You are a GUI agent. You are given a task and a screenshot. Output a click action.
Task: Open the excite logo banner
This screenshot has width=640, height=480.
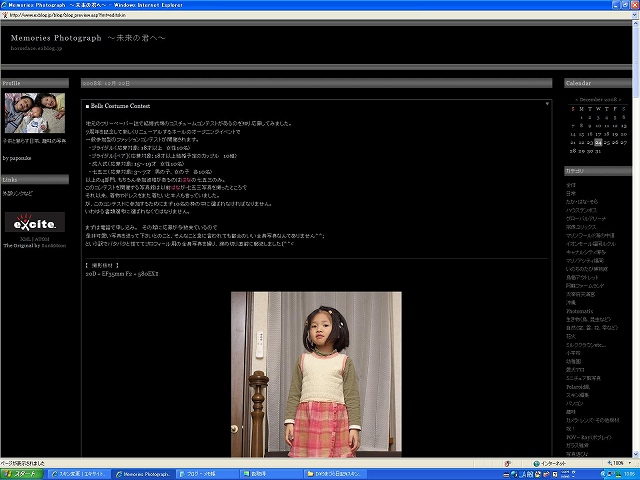pyautogui.click(x=35, y=222)
